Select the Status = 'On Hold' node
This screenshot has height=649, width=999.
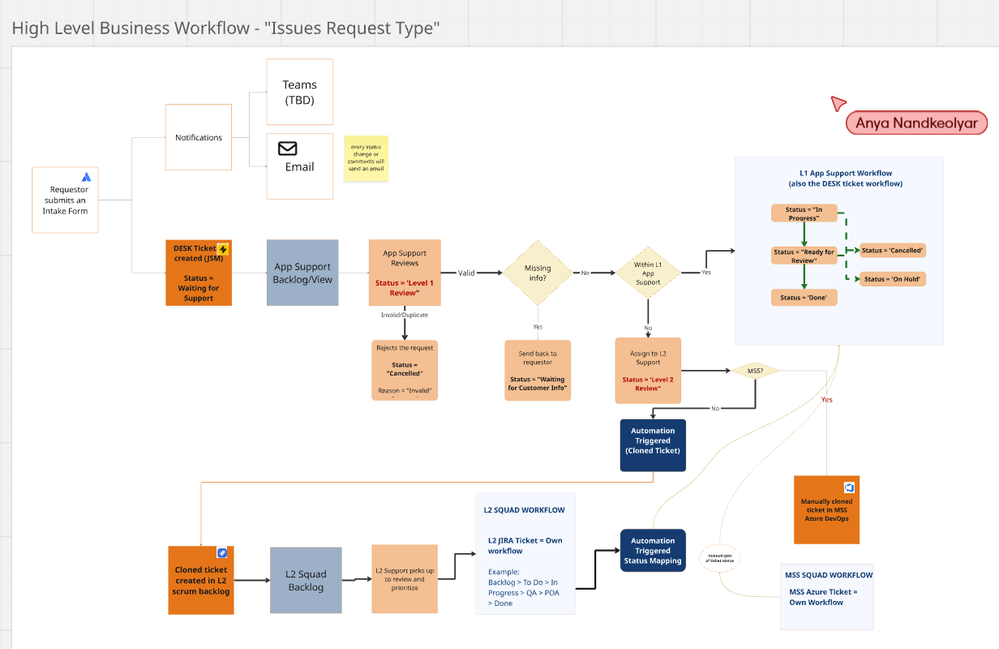pyautogui.click(x=893, y=279)
